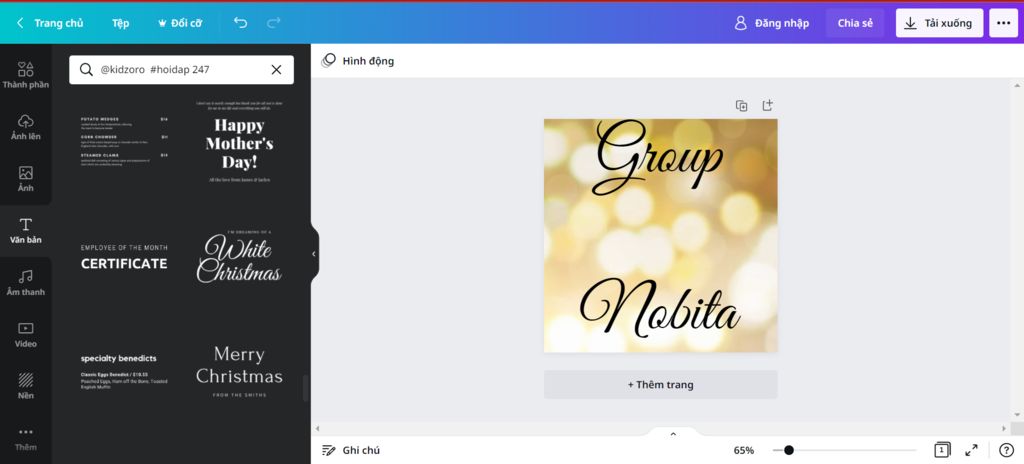Undo the last action
The width and height of the screenshot is (1024, 464).
pyautogui.click(x=240, y=23)
